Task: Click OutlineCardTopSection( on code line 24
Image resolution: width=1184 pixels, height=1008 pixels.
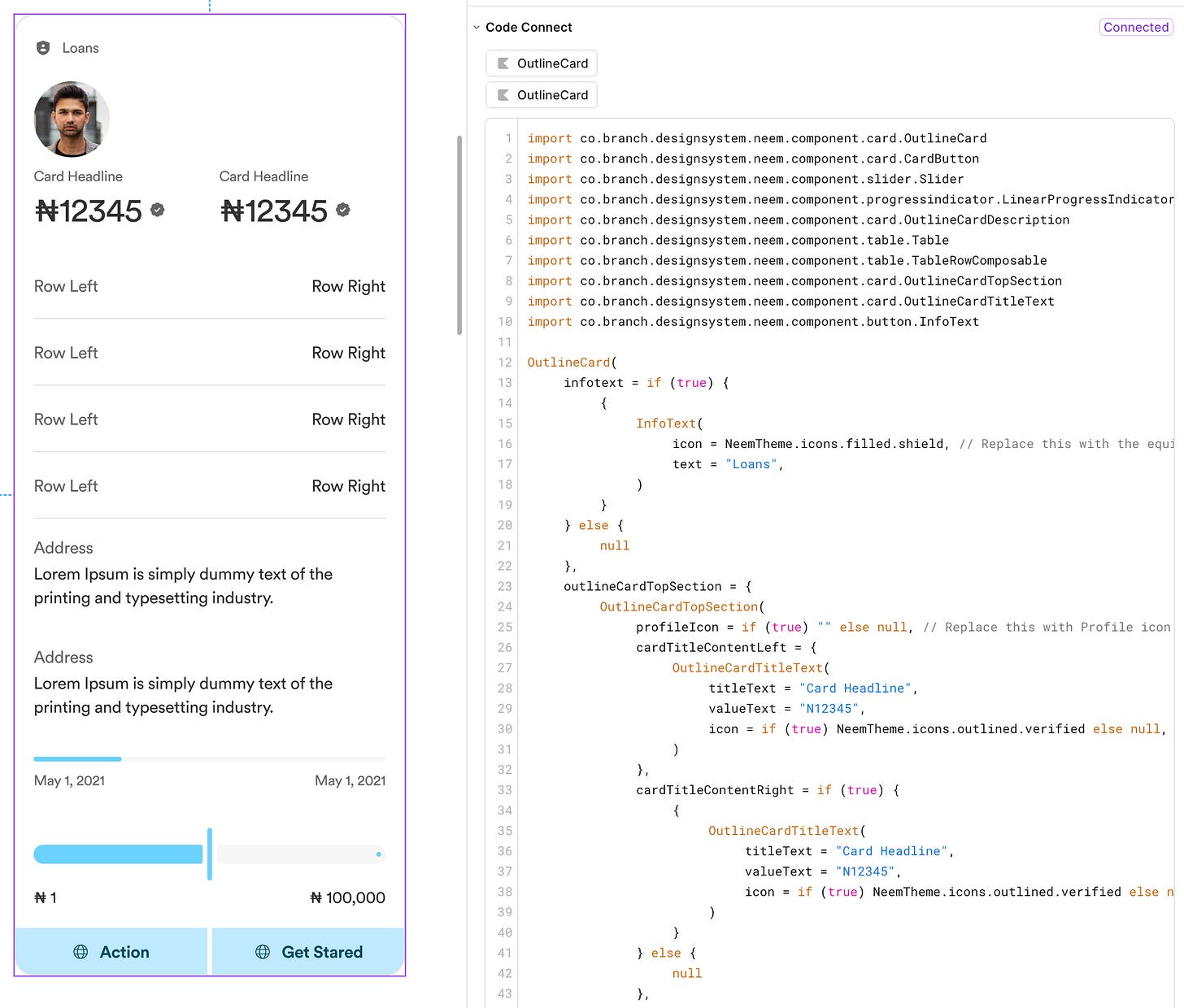Action: pyautogui.click(x=682, y=606)
